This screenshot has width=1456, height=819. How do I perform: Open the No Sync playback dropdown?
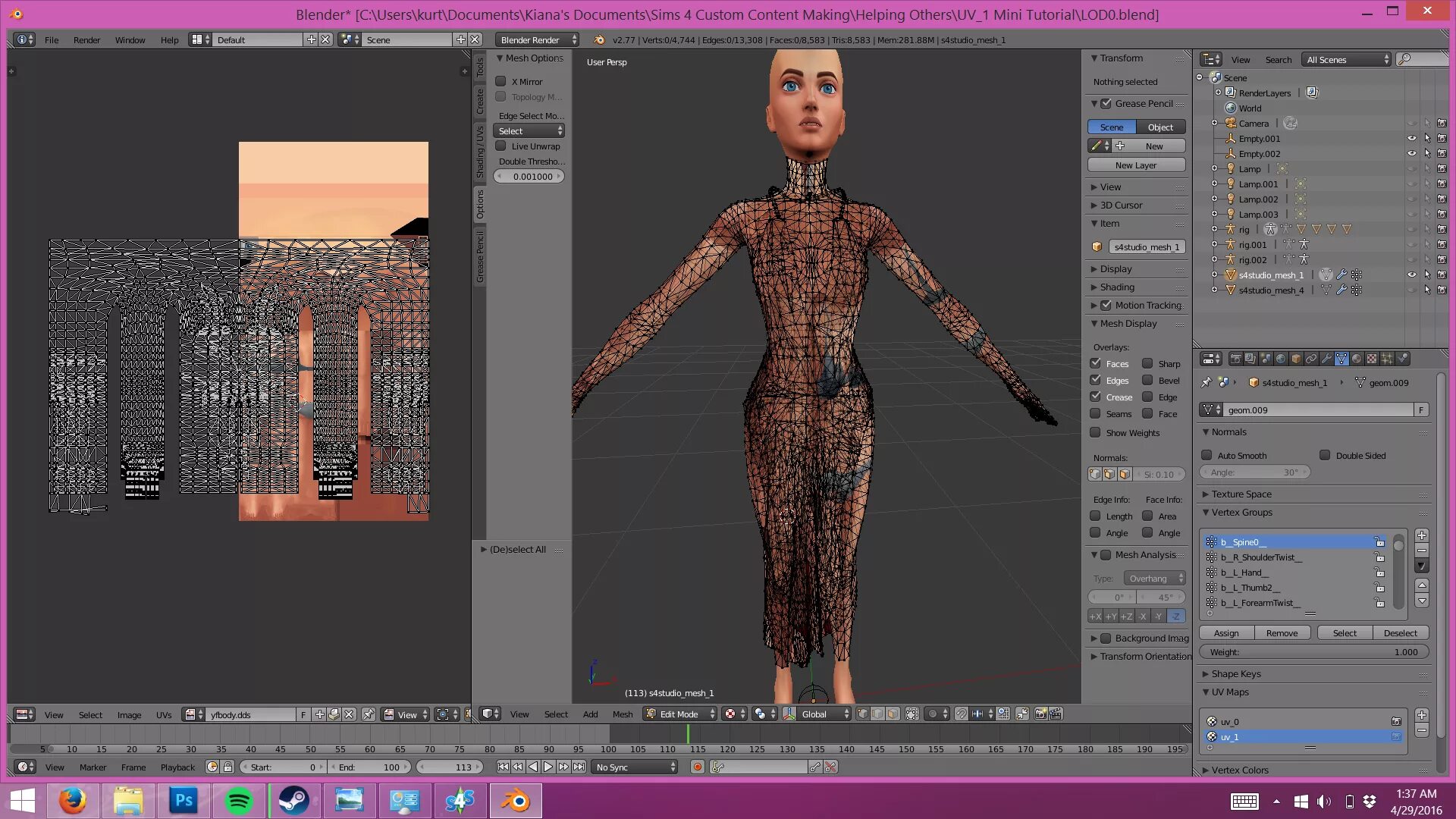[635, 767]
